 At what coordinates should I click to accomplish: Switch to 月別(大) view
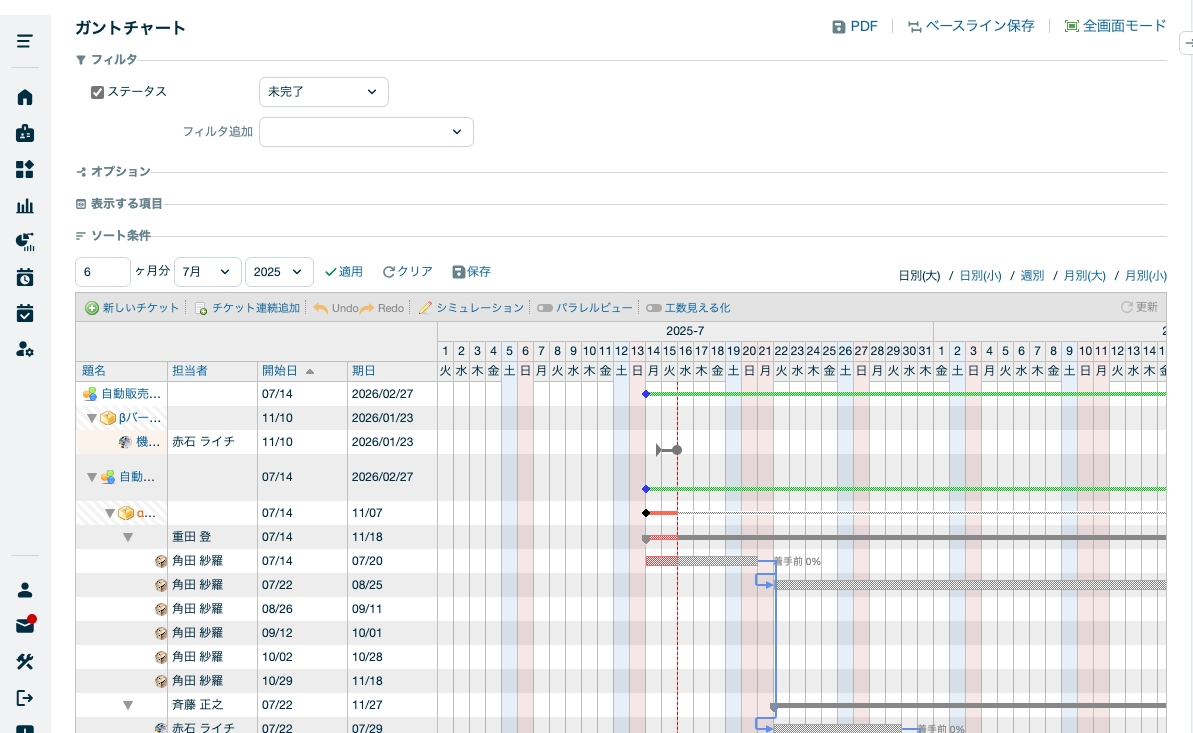[1084, 276]
